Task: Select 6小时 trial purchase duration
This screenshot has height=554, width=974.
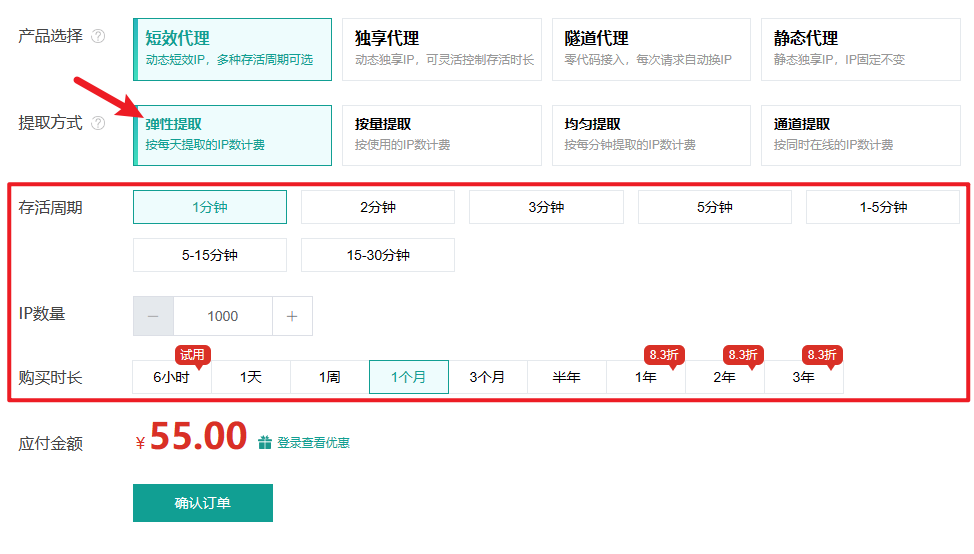Action: (171, 377)
